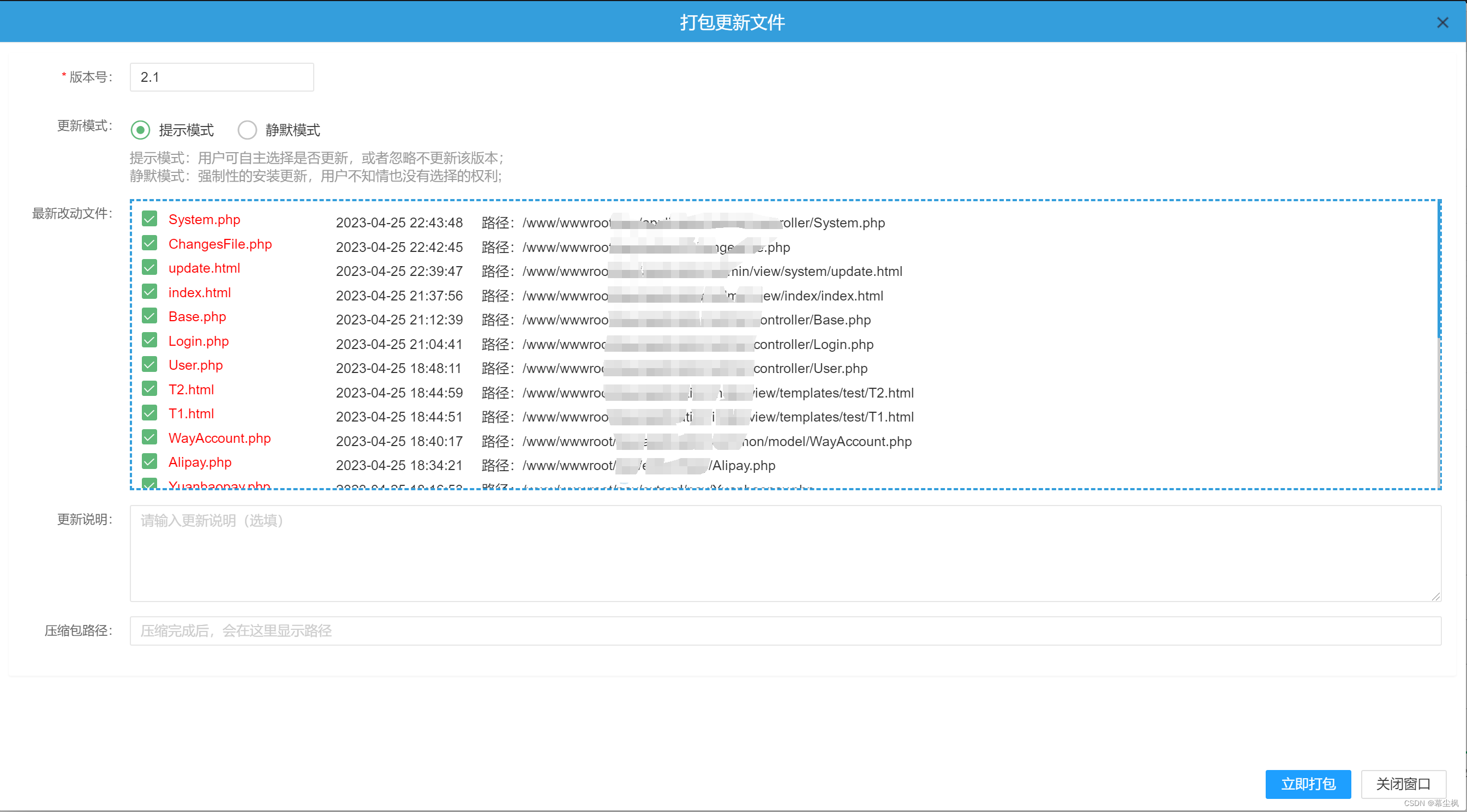
Task: Click the 版本号 input field
Action: (221, 77)
